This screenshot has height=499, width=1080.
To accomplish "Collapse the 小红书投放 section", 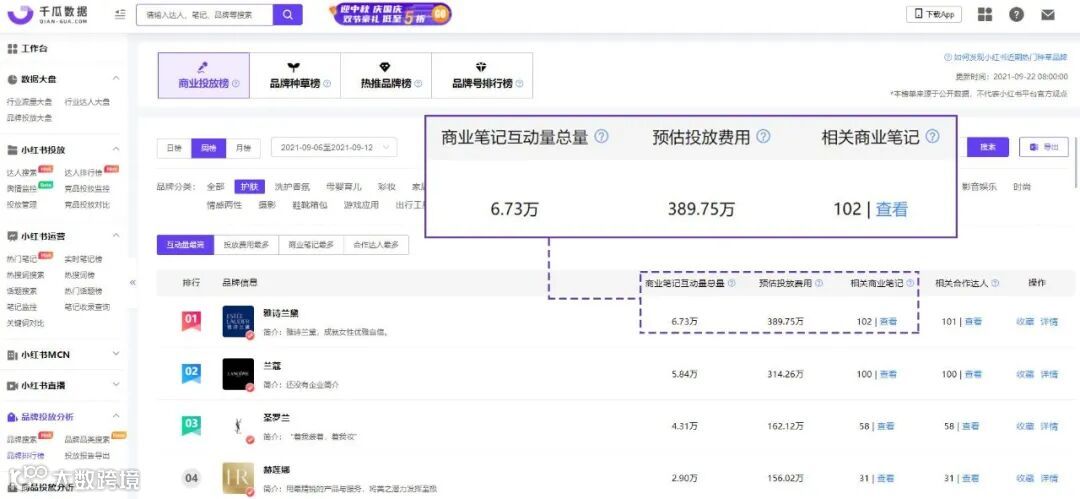I will point(116,150).
